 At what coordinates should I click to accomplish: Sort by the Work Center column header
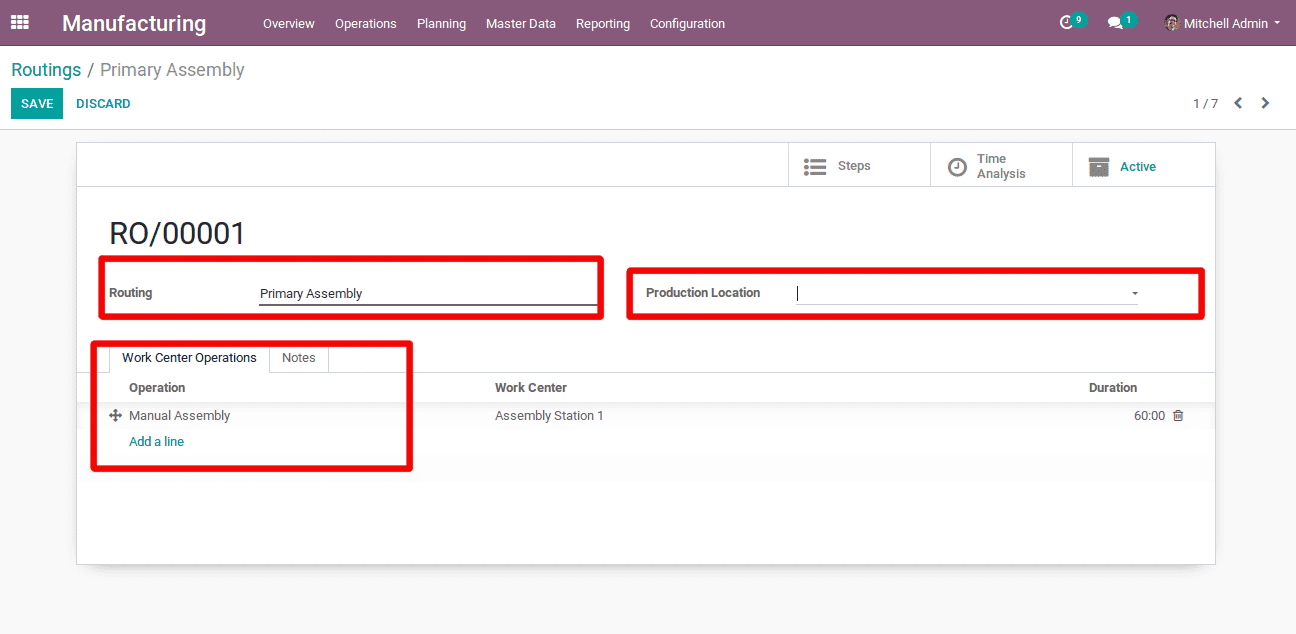(x=531, y=388)
